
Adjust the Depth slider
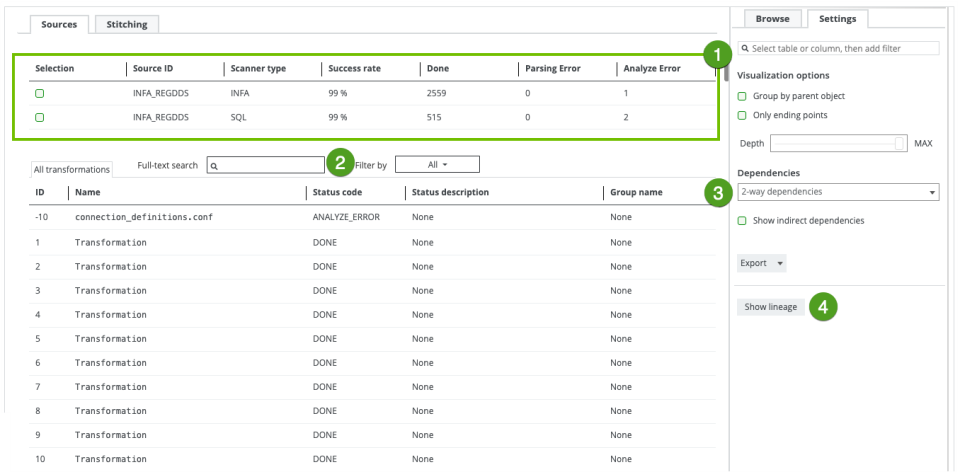[x=900, y=143]
